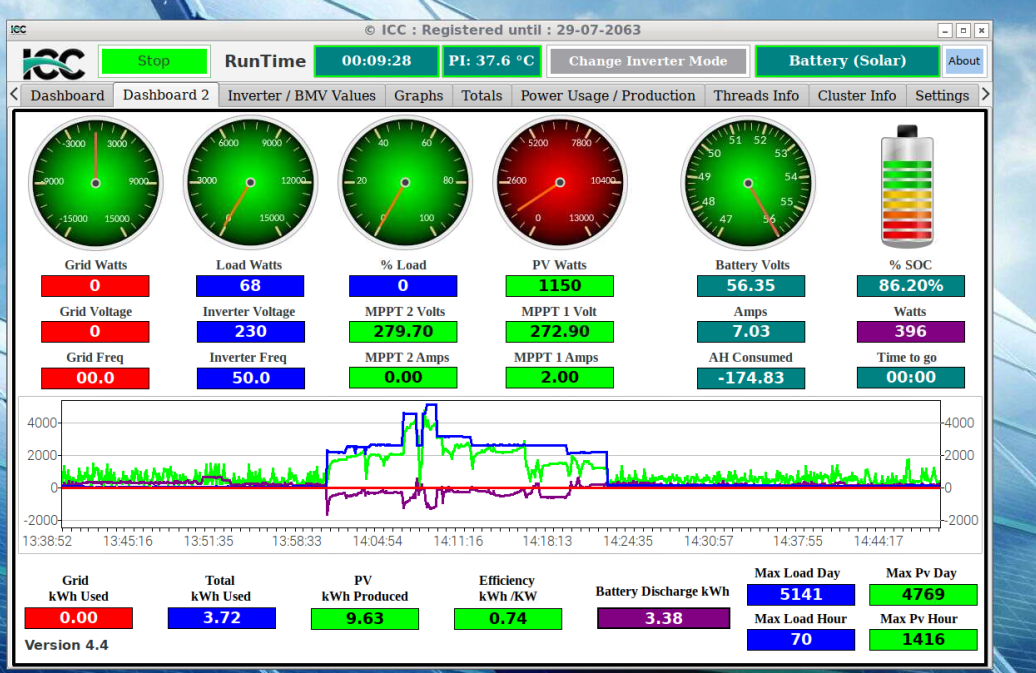
Task: Click the ICC logo in header
Action: coord(53,62)
